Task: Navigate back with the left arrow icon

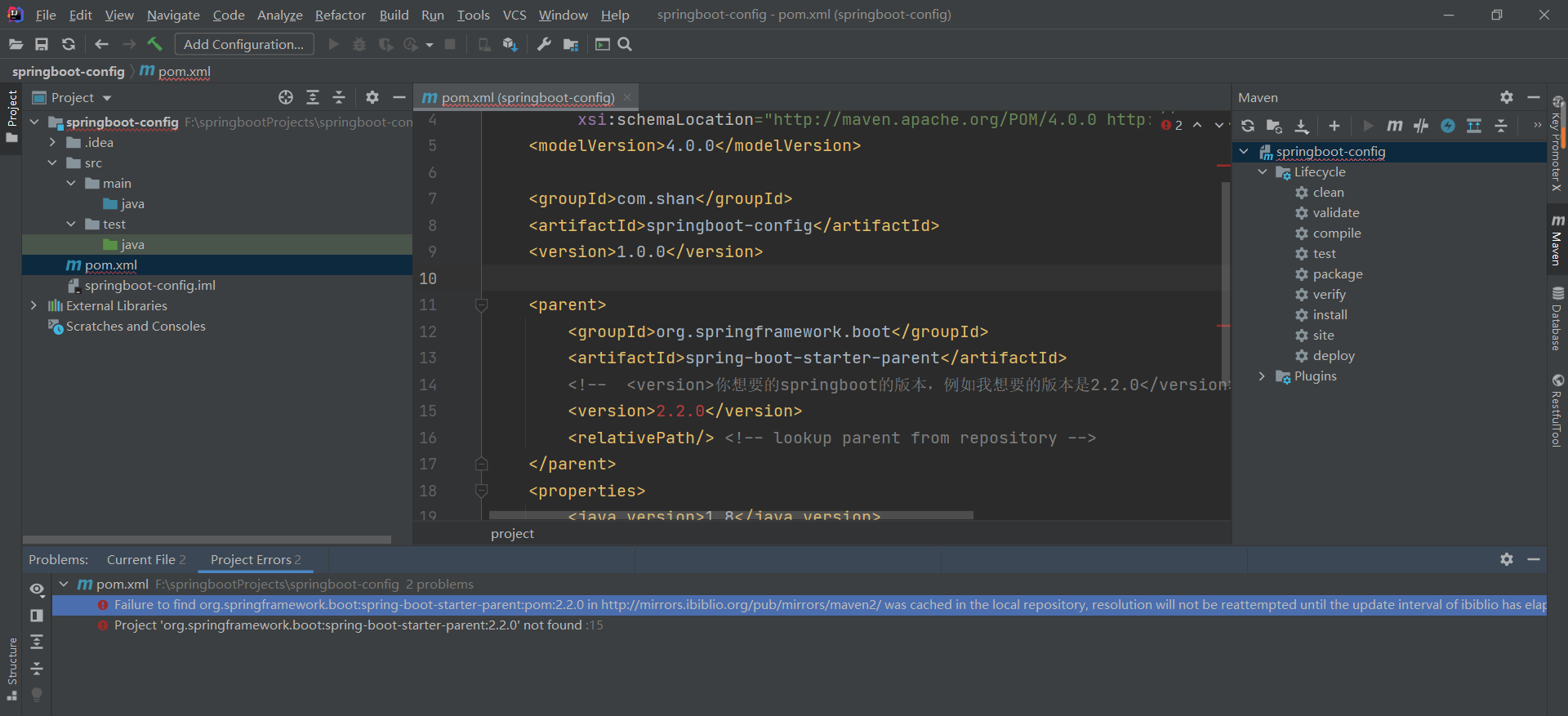Action: (x=101, y=44)
